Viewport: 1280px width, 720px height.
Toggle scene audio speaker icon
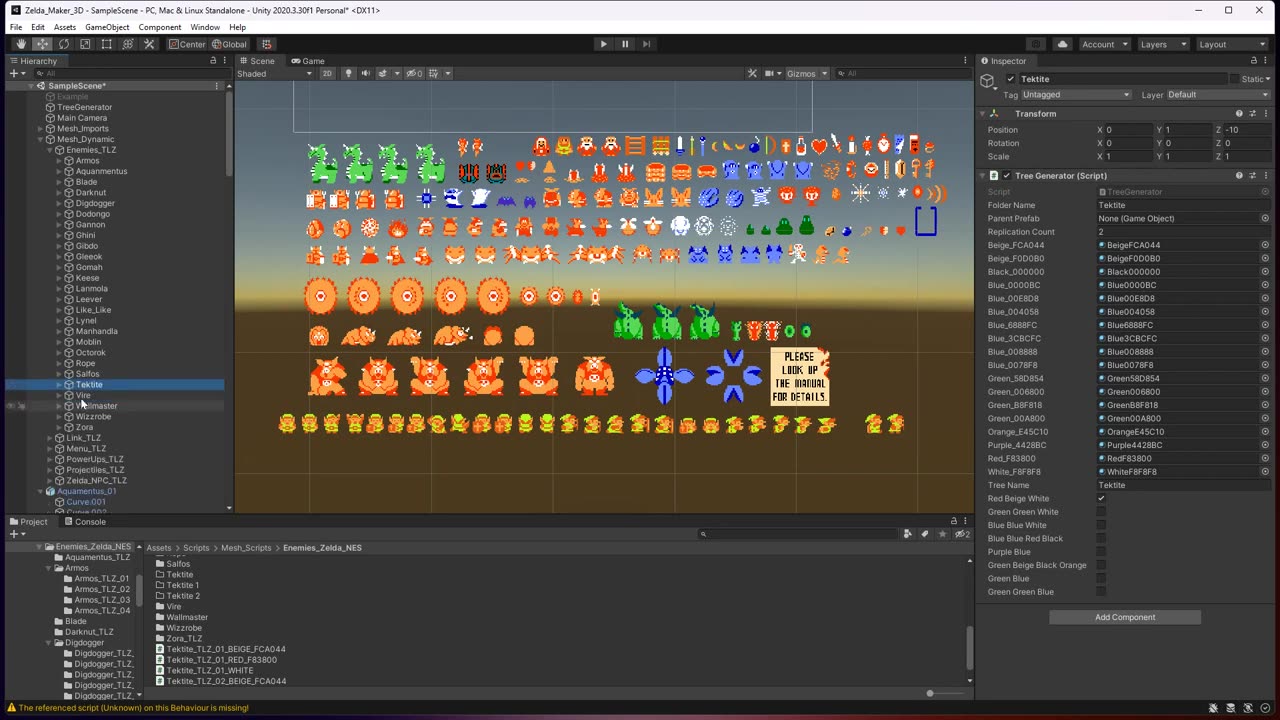click(365, 73)
